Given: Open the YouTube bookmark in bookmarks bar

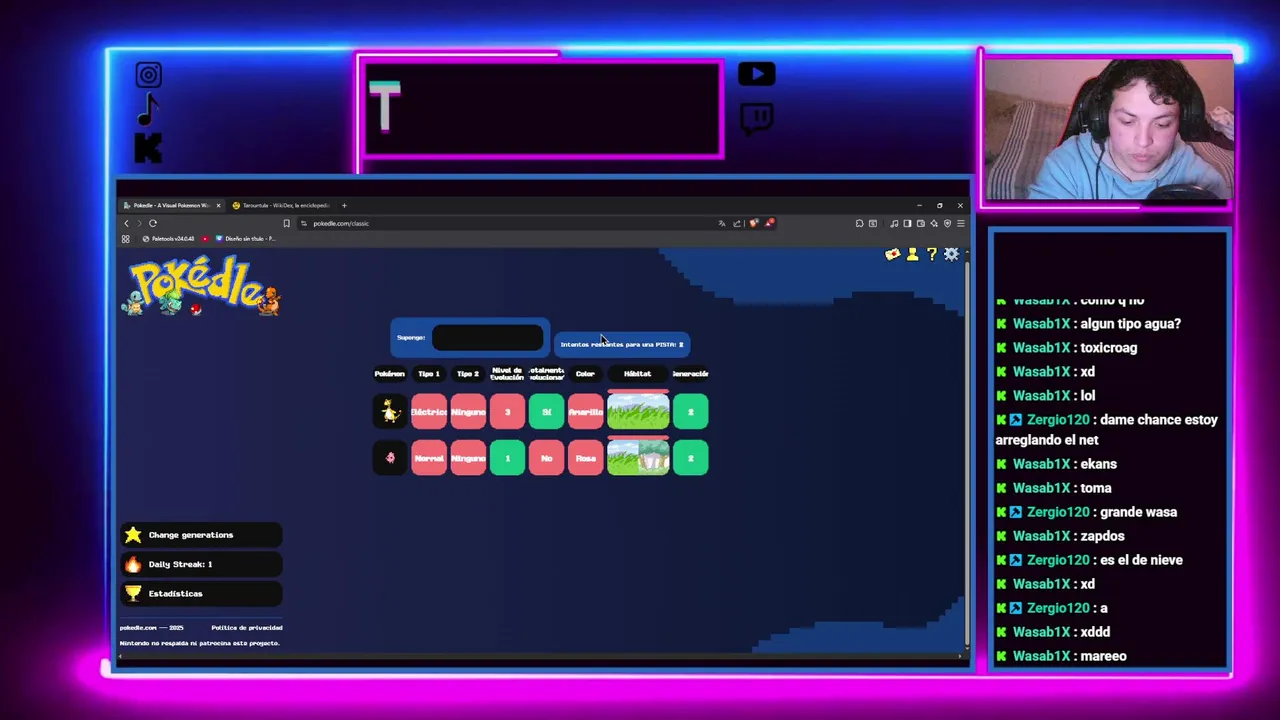Looking at the screenshot, I should coord(205,239).
